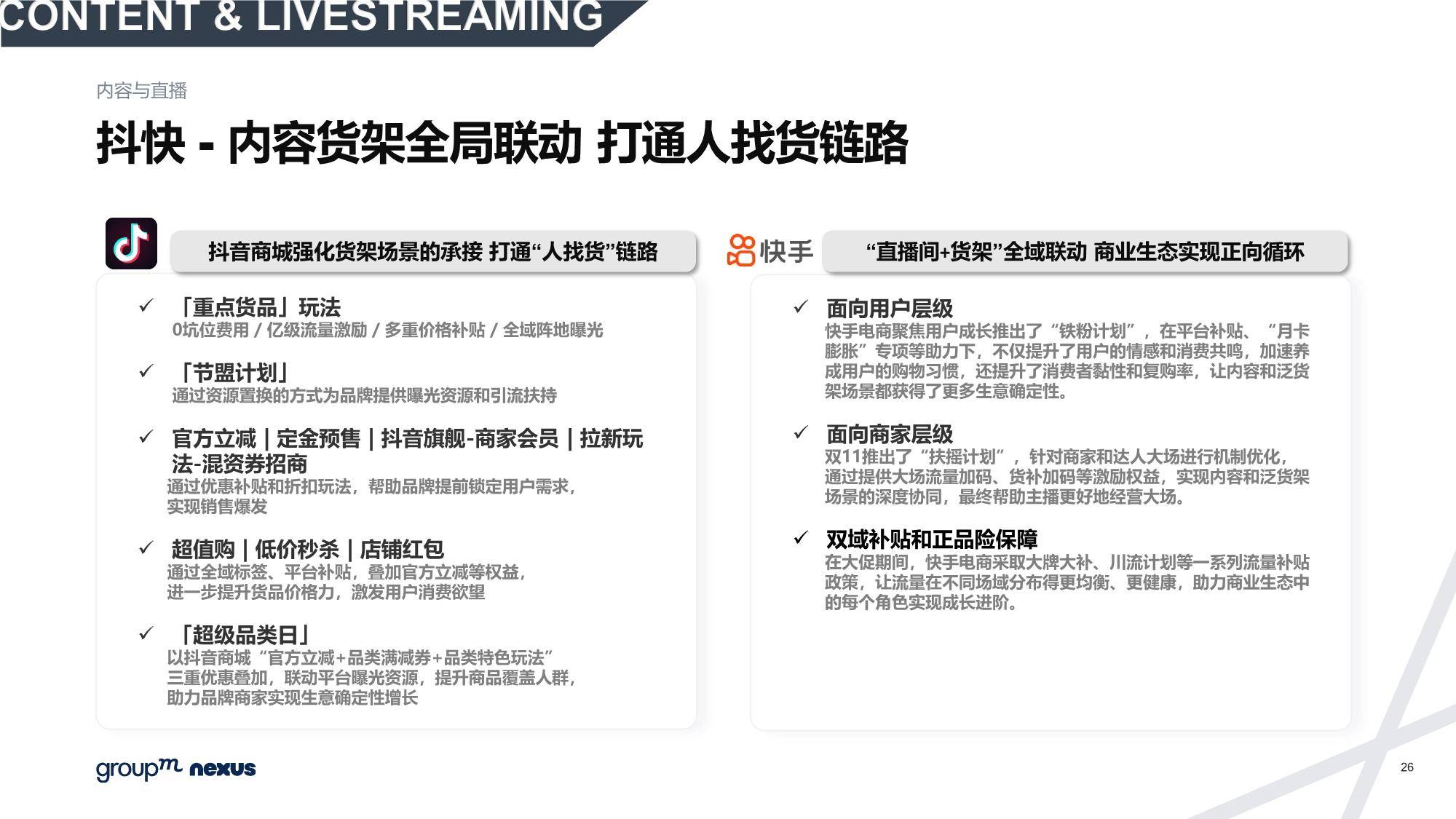This screenshot has height=819, width=1456.
Task: Click the 抖音商城强化货架场景的承接 header bar
Action: coord(433,252)
